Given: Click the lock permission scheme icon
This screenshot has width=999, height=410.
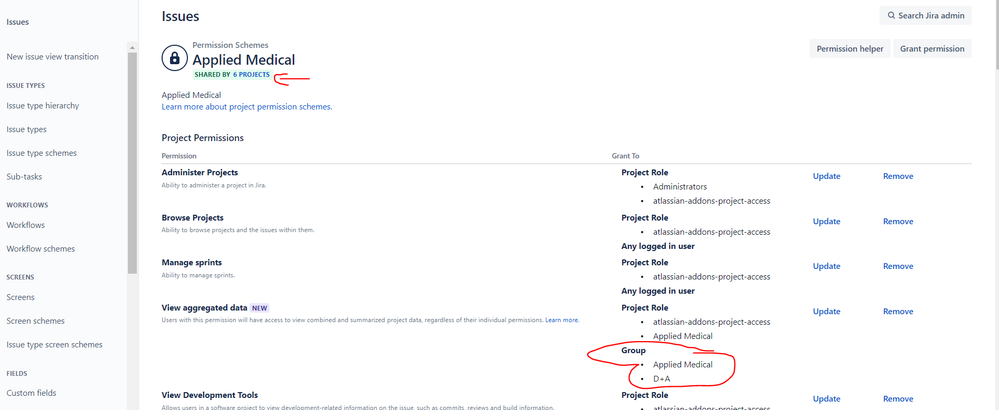Looking at the screenshot, I should pos(174,57).
